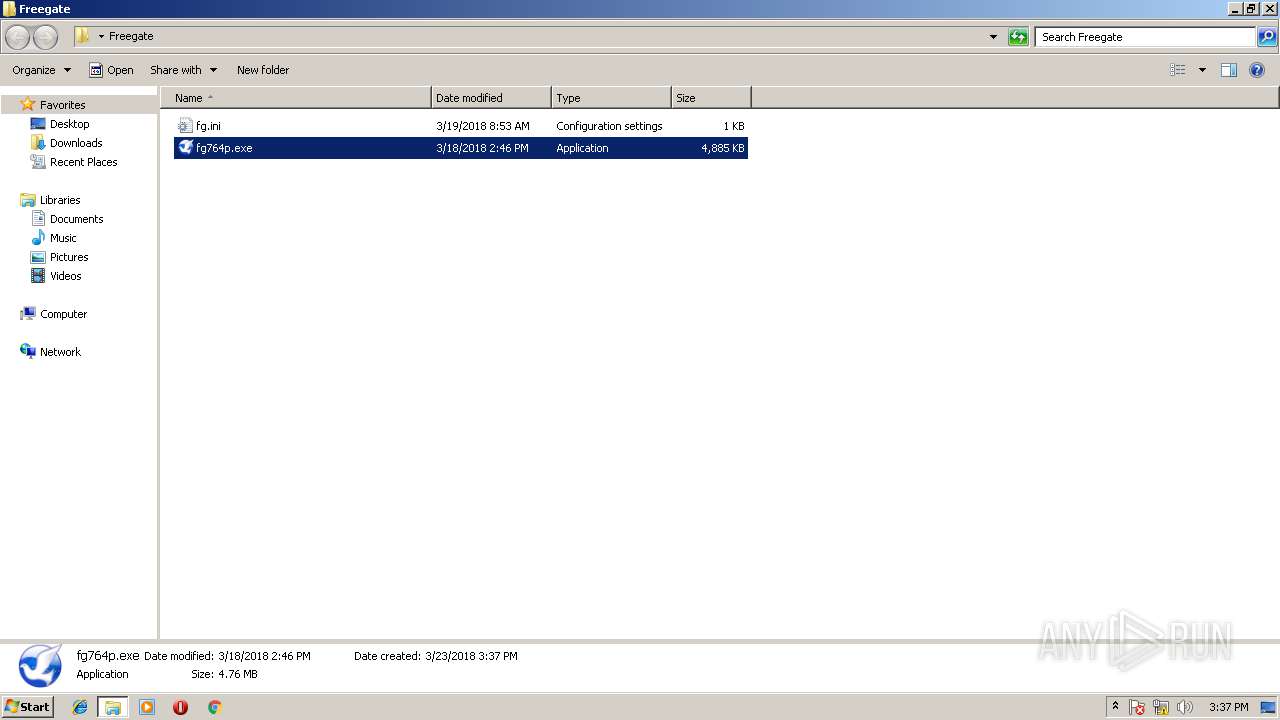The height and width of the screenshot is (720, 1280).
Task: Select Documents library in sidebar
Action: click(77, 219)
